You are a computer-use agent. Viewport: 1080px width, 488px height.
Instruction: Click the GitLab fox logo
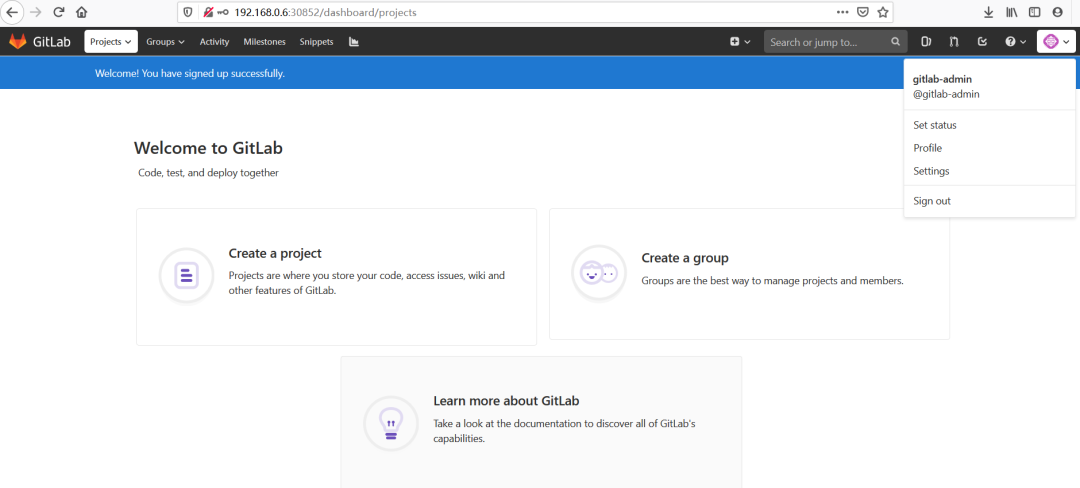17,41
